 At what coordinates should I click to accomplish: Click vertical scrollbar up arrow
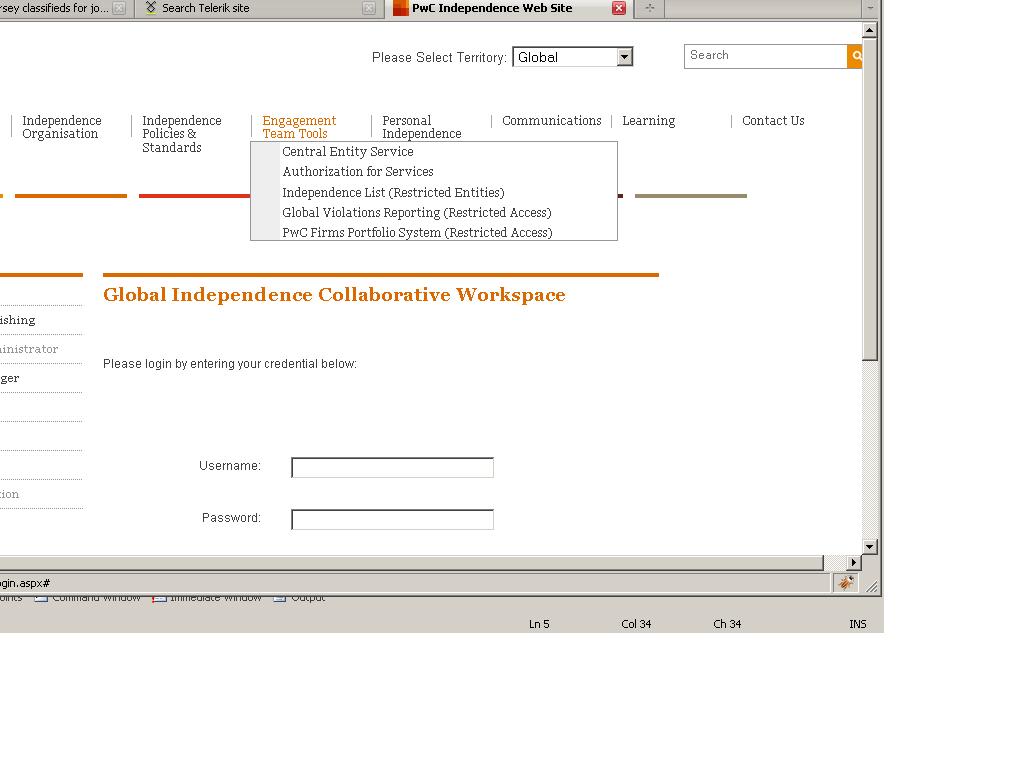click(869, 30)
